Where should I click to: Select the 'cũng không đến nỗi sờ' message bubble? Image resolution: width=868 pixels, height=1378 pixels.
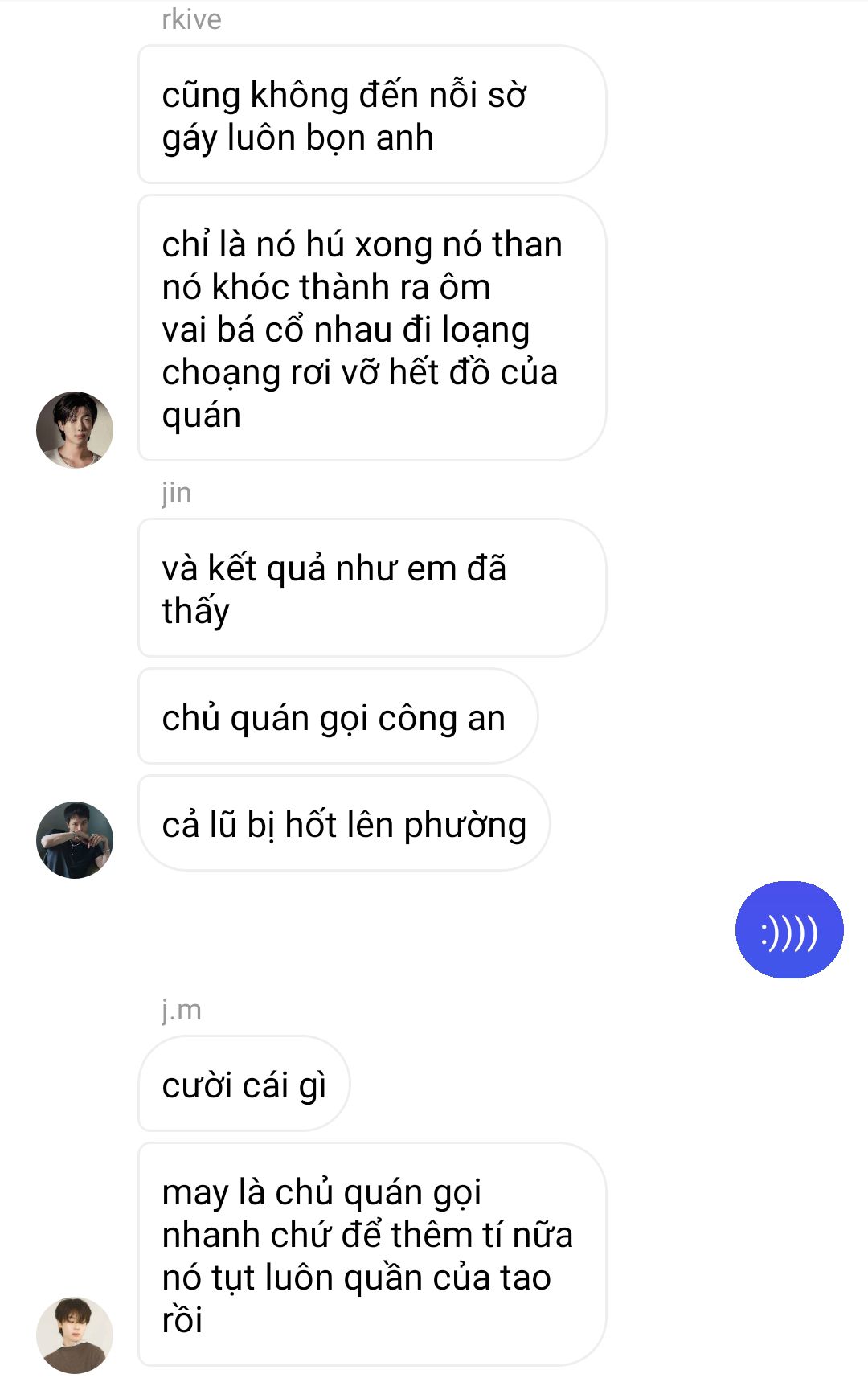(371, 114)
